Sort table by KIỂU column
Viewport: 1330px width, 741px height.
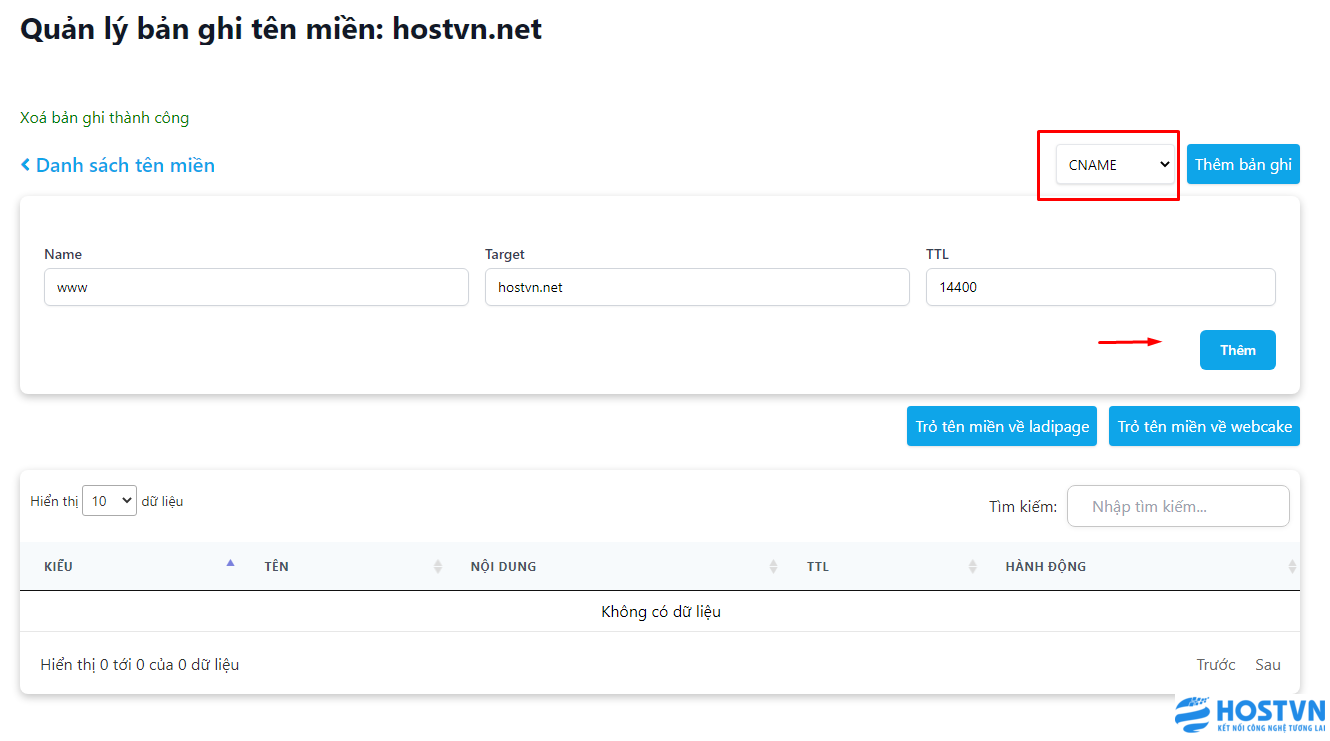[130, 566]
